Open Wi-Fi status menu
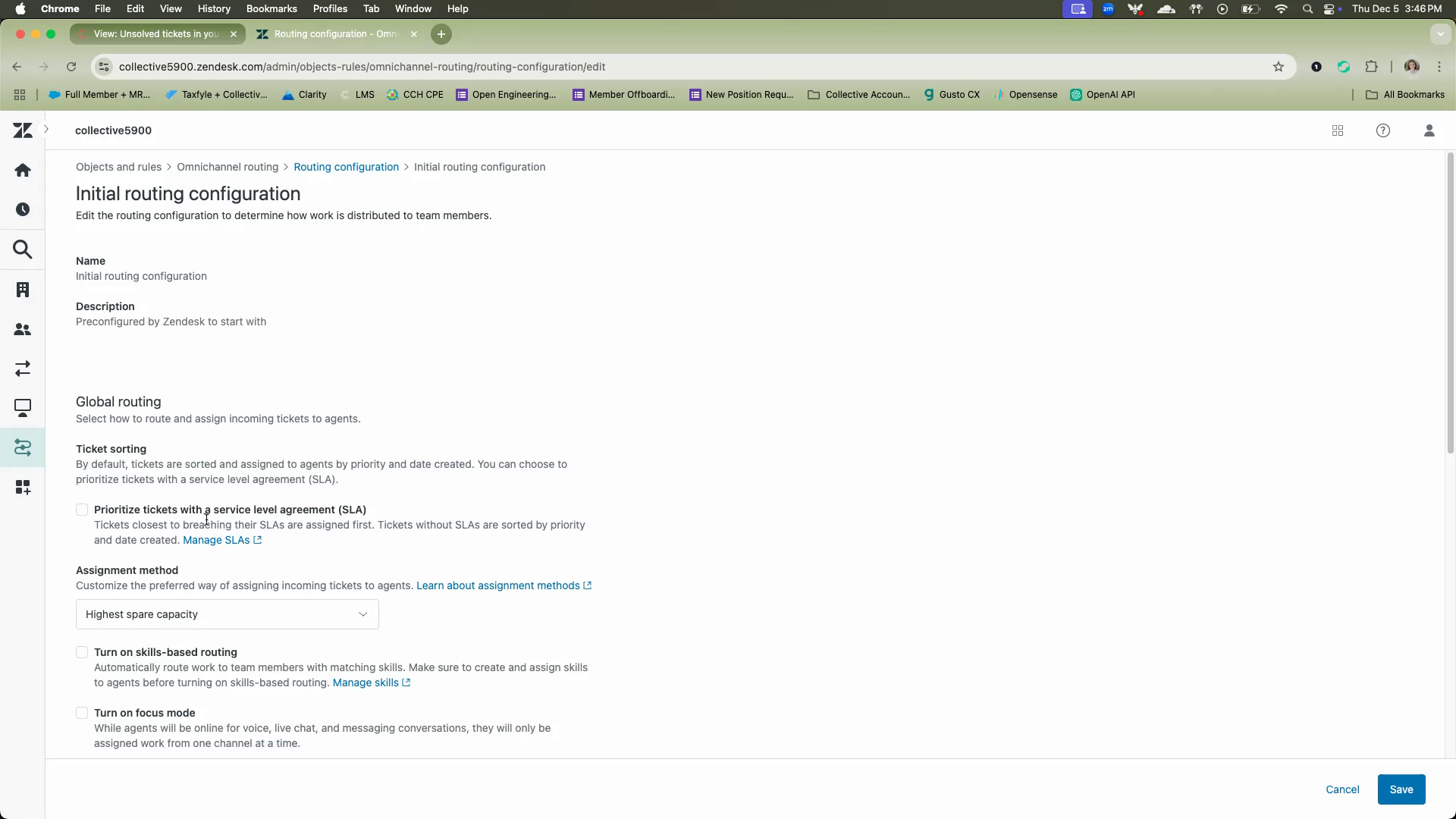This screenshot has width=1456, height=819. pos(1282,9)
